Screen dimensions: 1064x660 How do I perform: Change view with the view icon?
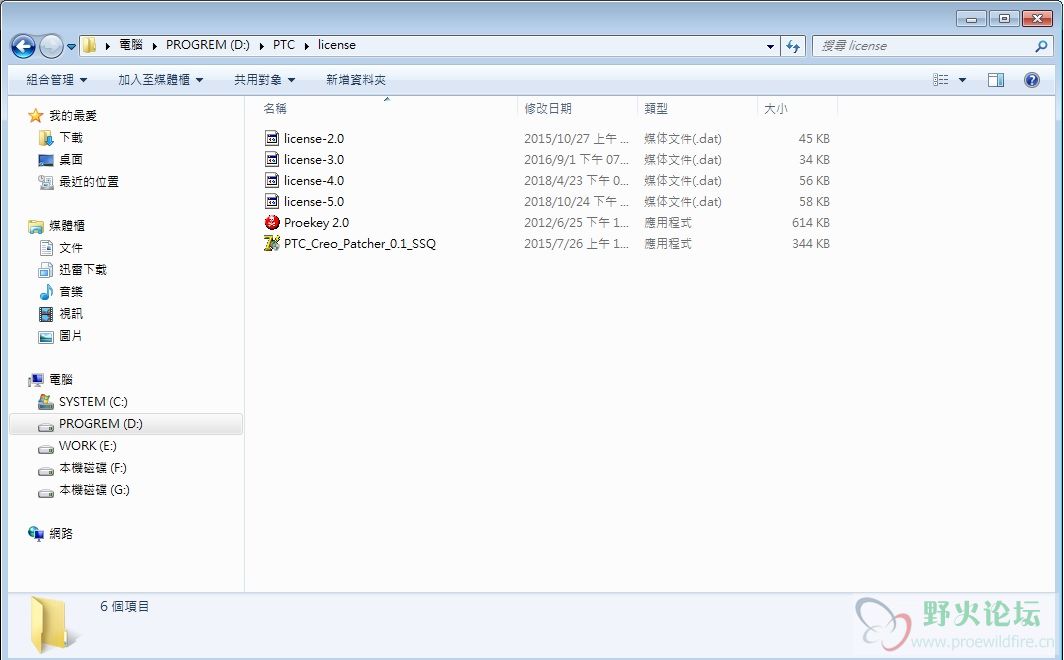940,80
